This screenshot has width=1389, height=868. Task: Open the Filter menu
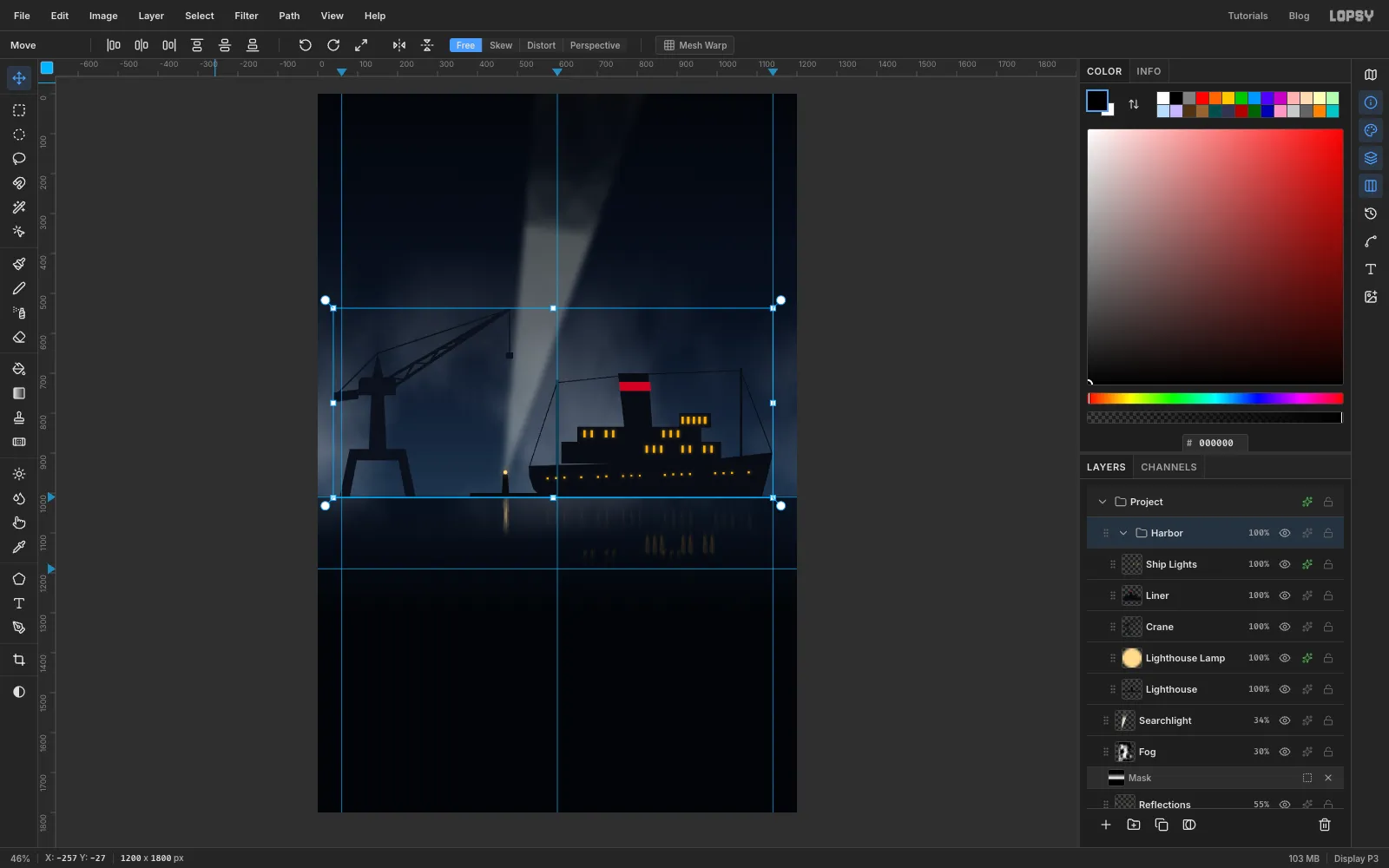247,16
